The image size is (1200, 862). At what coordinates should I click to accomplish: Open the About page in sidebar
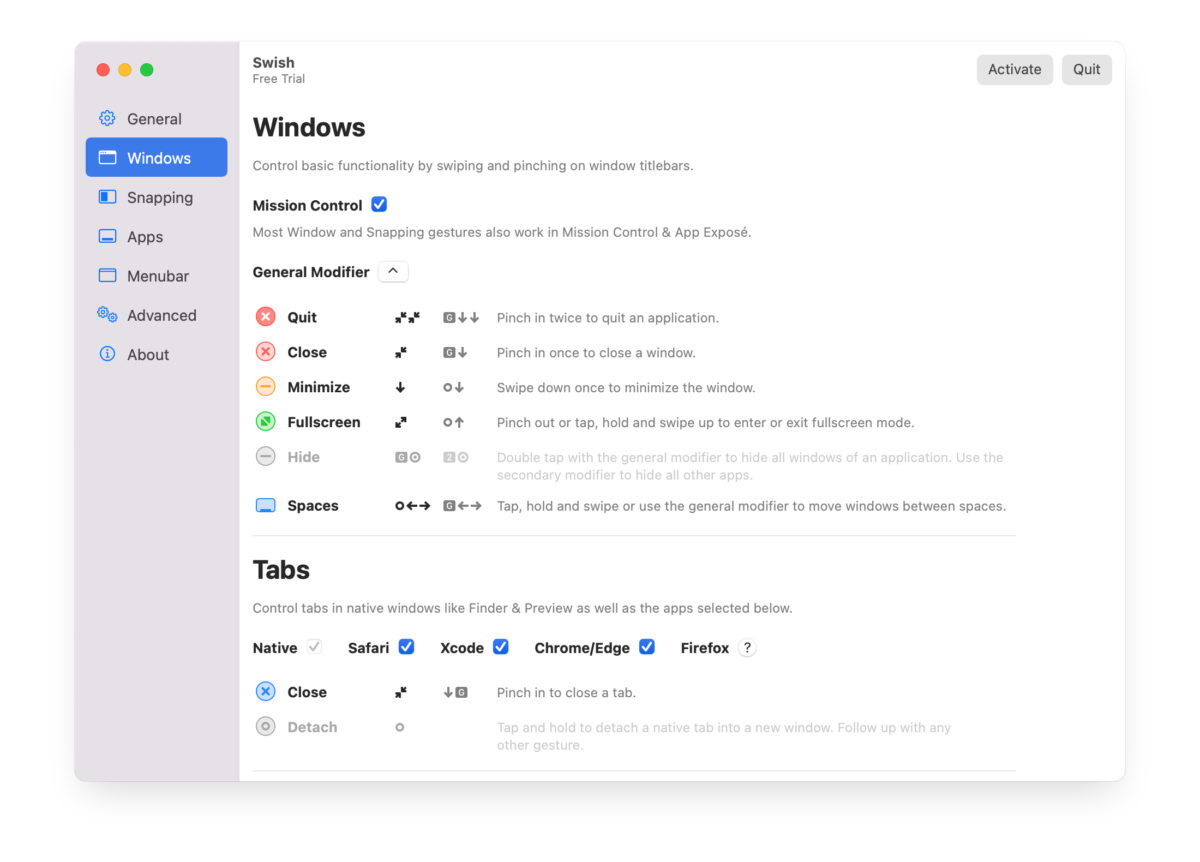point(157,354)
